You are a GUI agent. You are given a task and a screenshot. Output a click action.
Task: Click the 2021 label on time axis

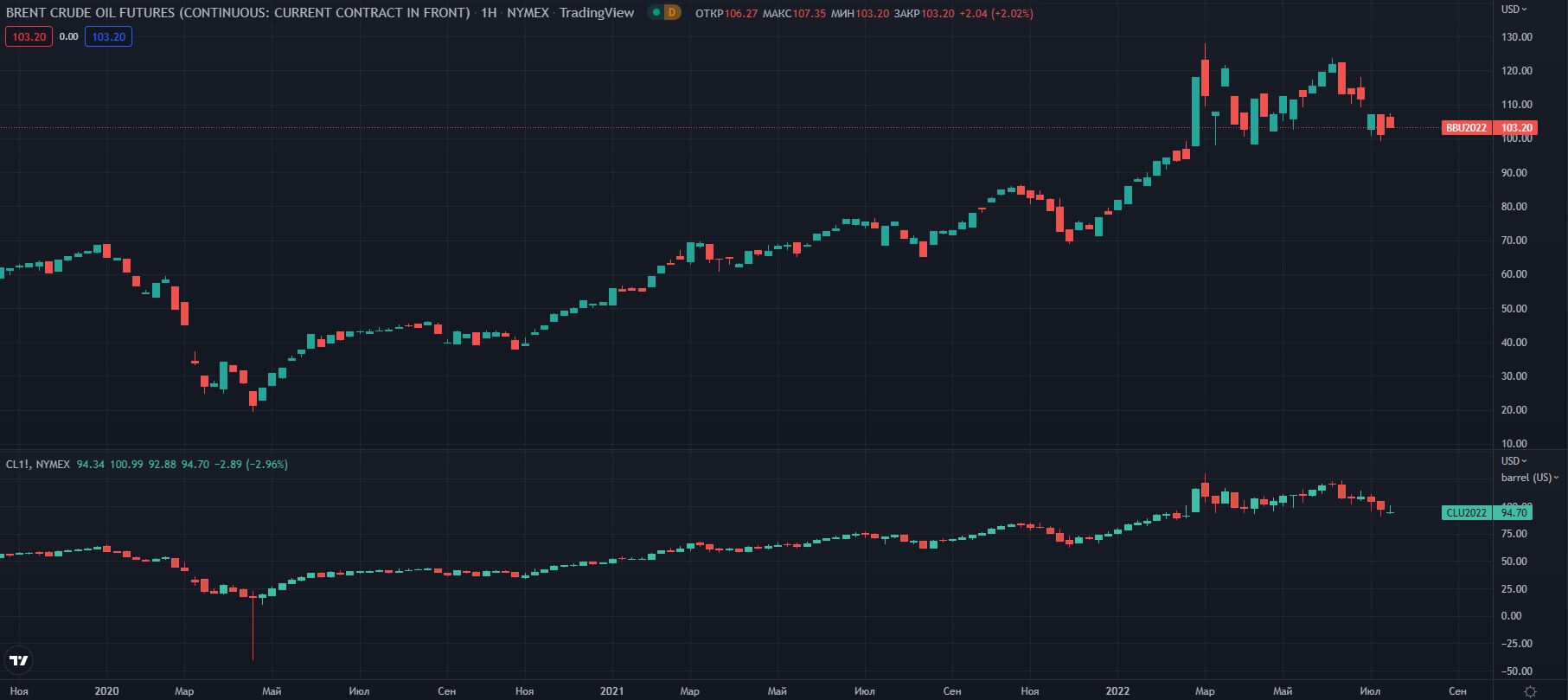click(x=611, y=690)
